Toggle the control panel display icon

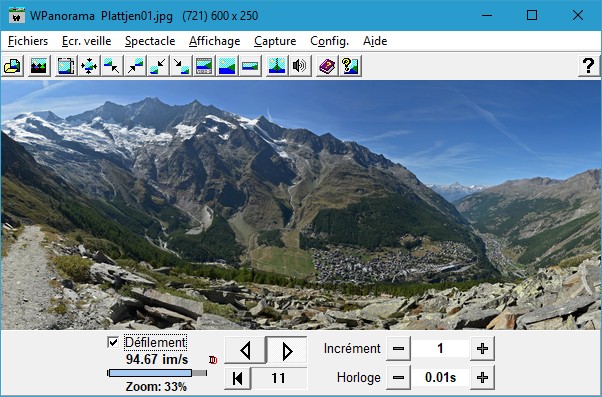pos(204,66)
